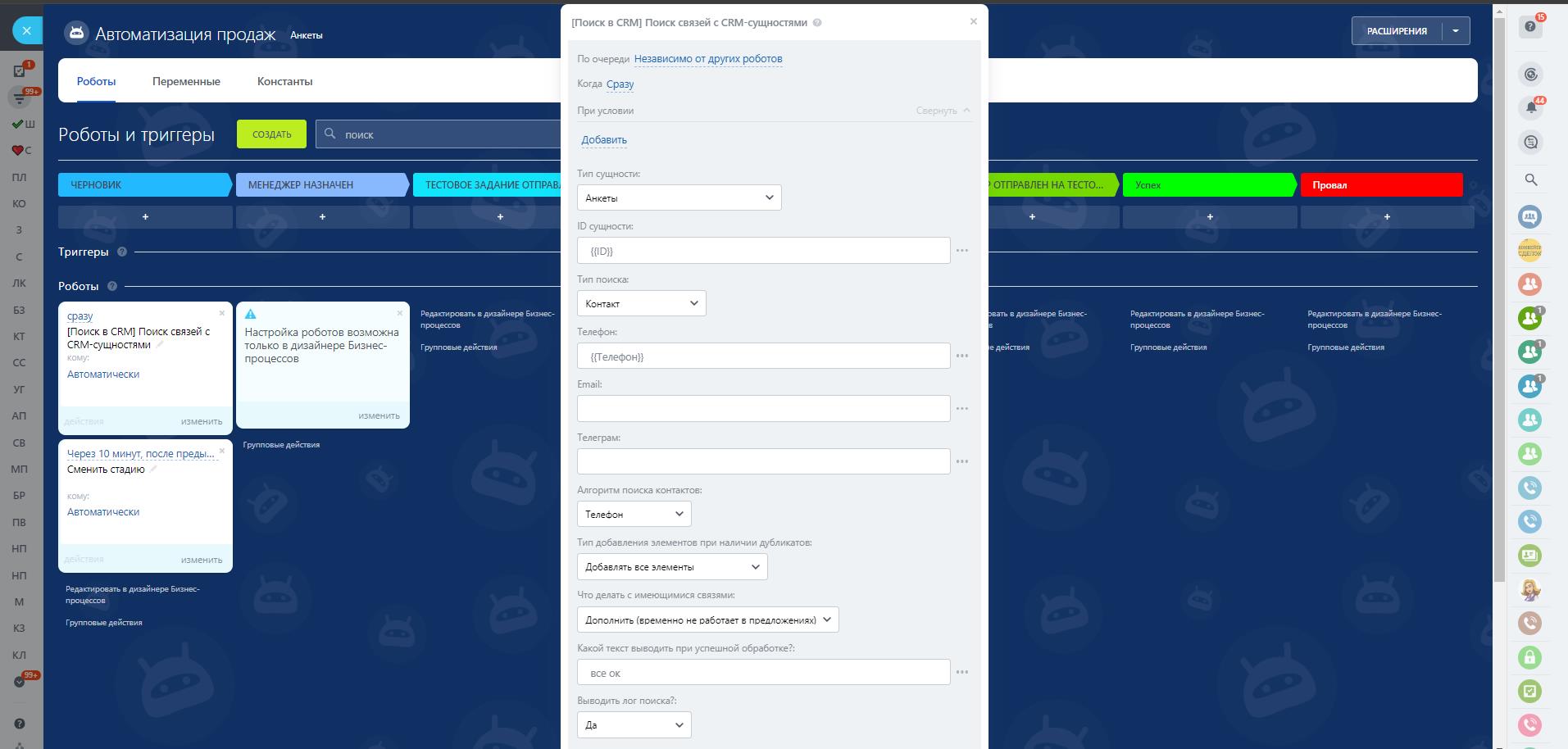Click Добавить link under При условии
1568x749 pixels.
[x=604, y=140]
